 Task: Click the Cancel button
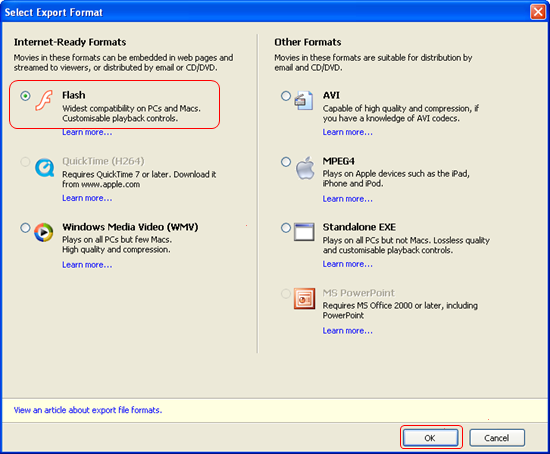coord(497,438)
